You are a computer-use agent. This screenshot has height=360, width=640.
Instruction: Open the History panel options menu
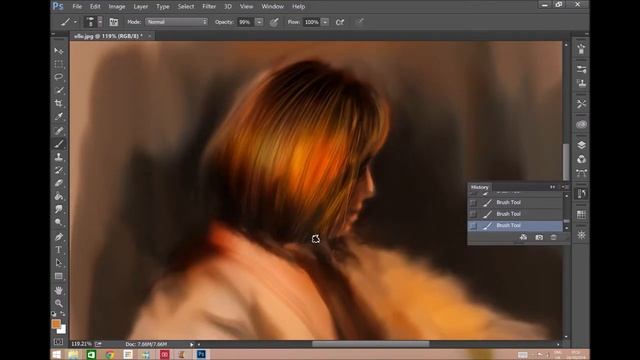[x=564, y=187]
